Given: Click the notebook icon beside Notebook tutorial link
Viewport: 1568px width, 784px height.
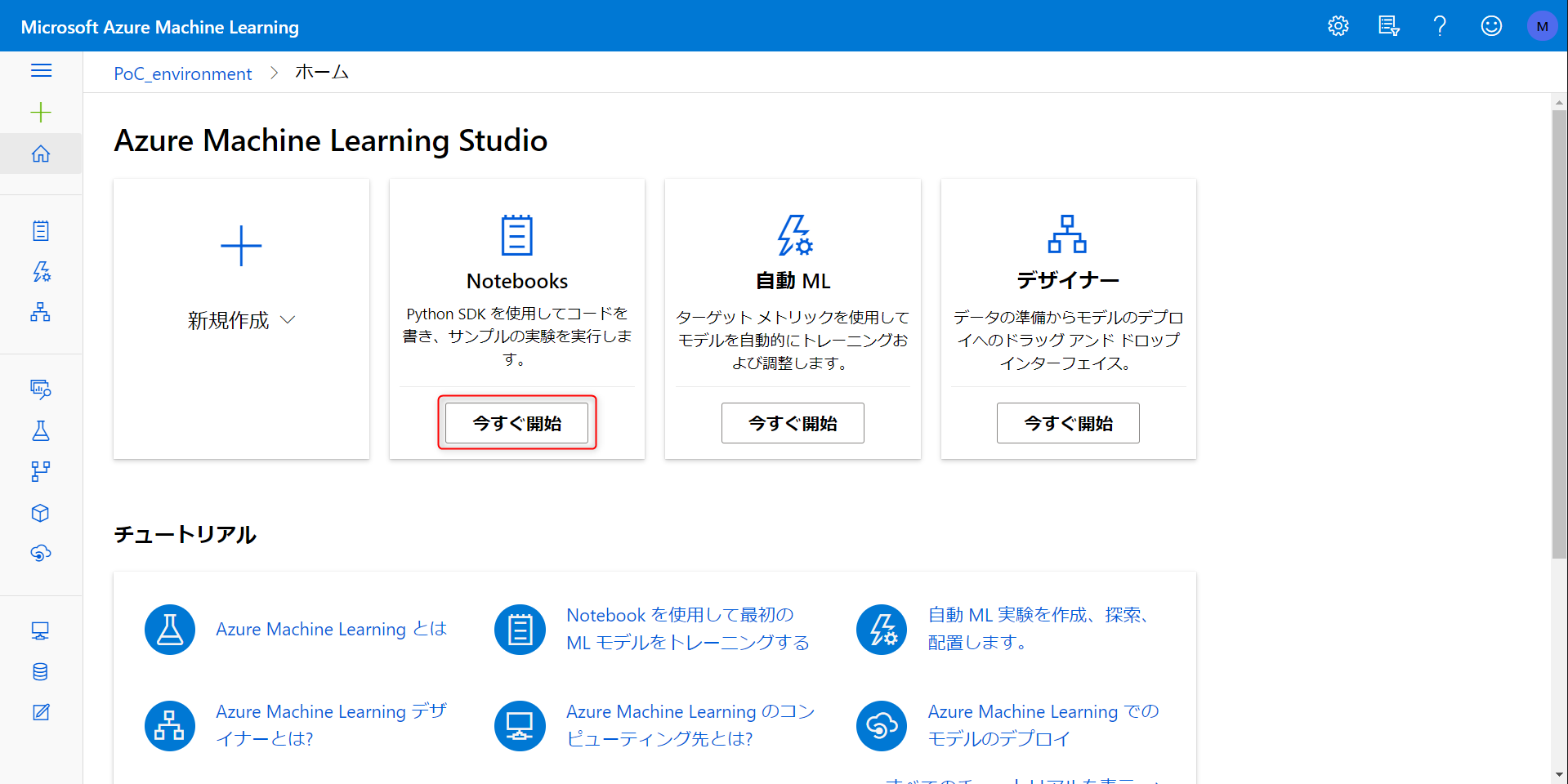Looking at the screenshot, I should (x=520, y=630).
